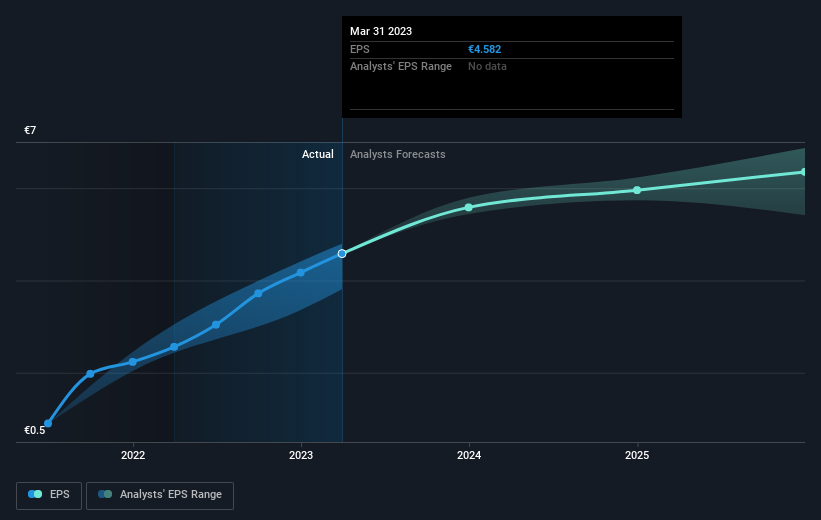Click the EPS data point at start of 2023
Screen dimensions: 821x520
pos(301,272)
